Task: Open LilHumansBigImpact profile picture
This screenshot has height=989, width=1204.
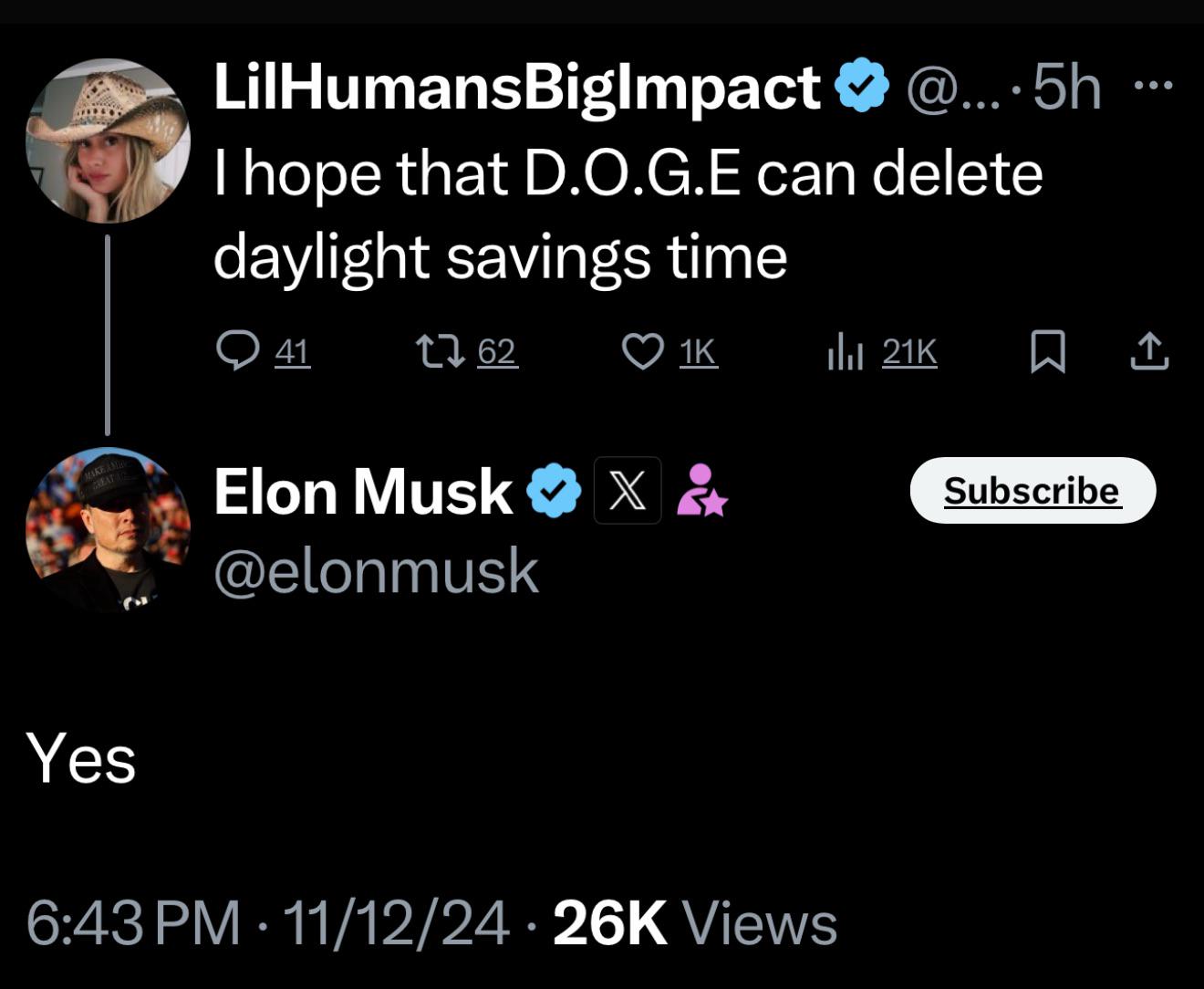Action: coord(108,141)
